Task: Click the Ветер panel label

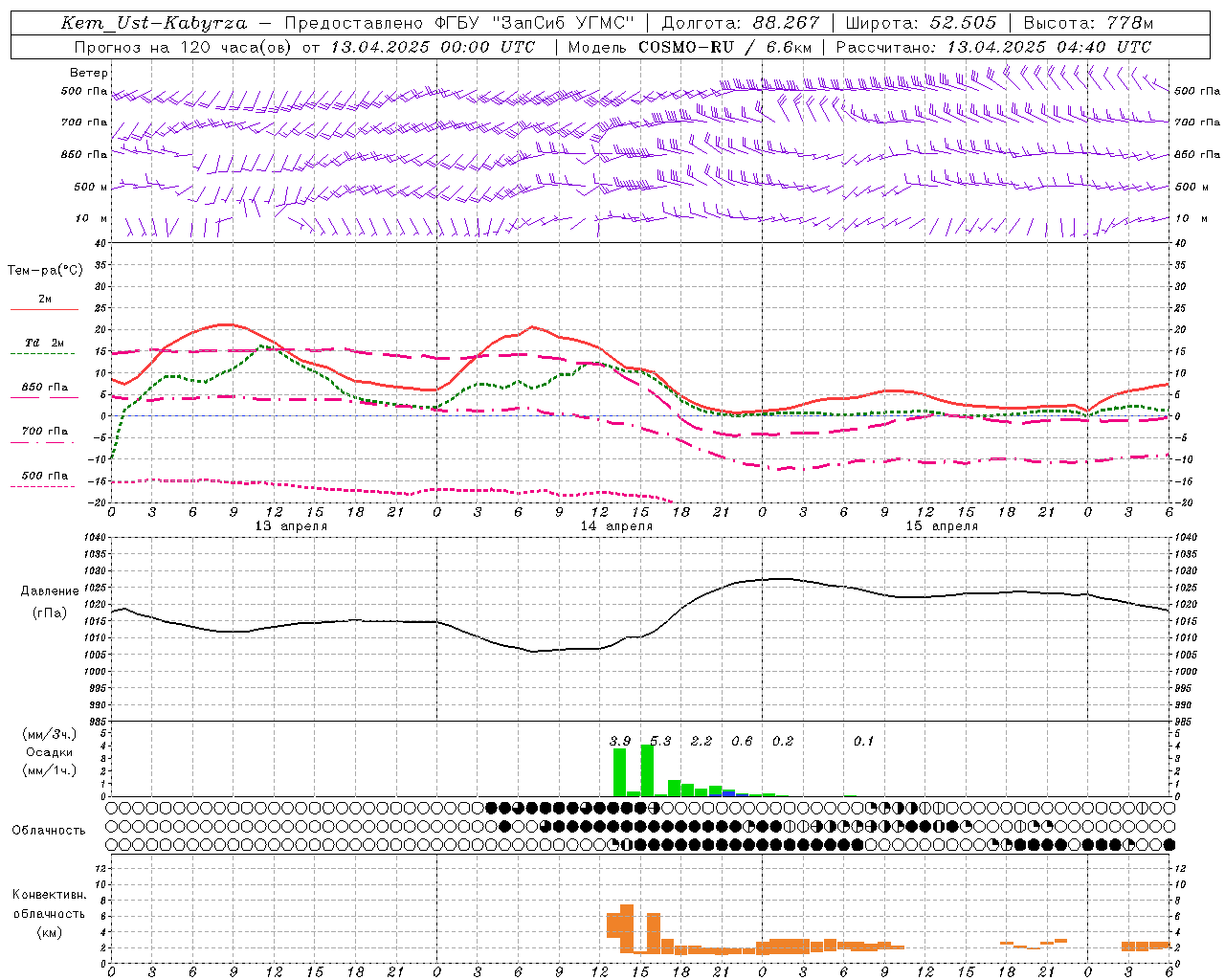Action: click(89, 73)
